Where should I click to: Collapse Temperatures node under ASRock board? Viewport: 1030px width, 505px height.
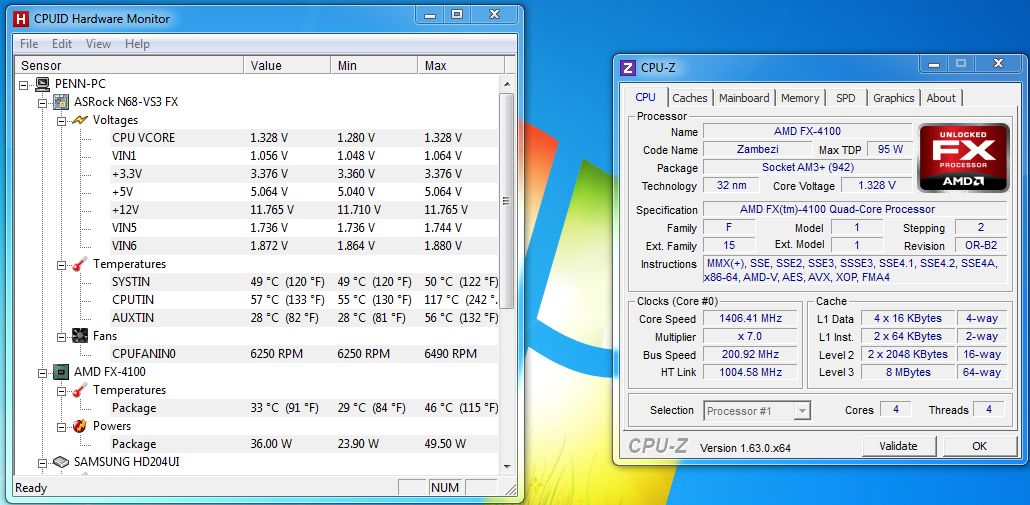[x=61, y=265]
